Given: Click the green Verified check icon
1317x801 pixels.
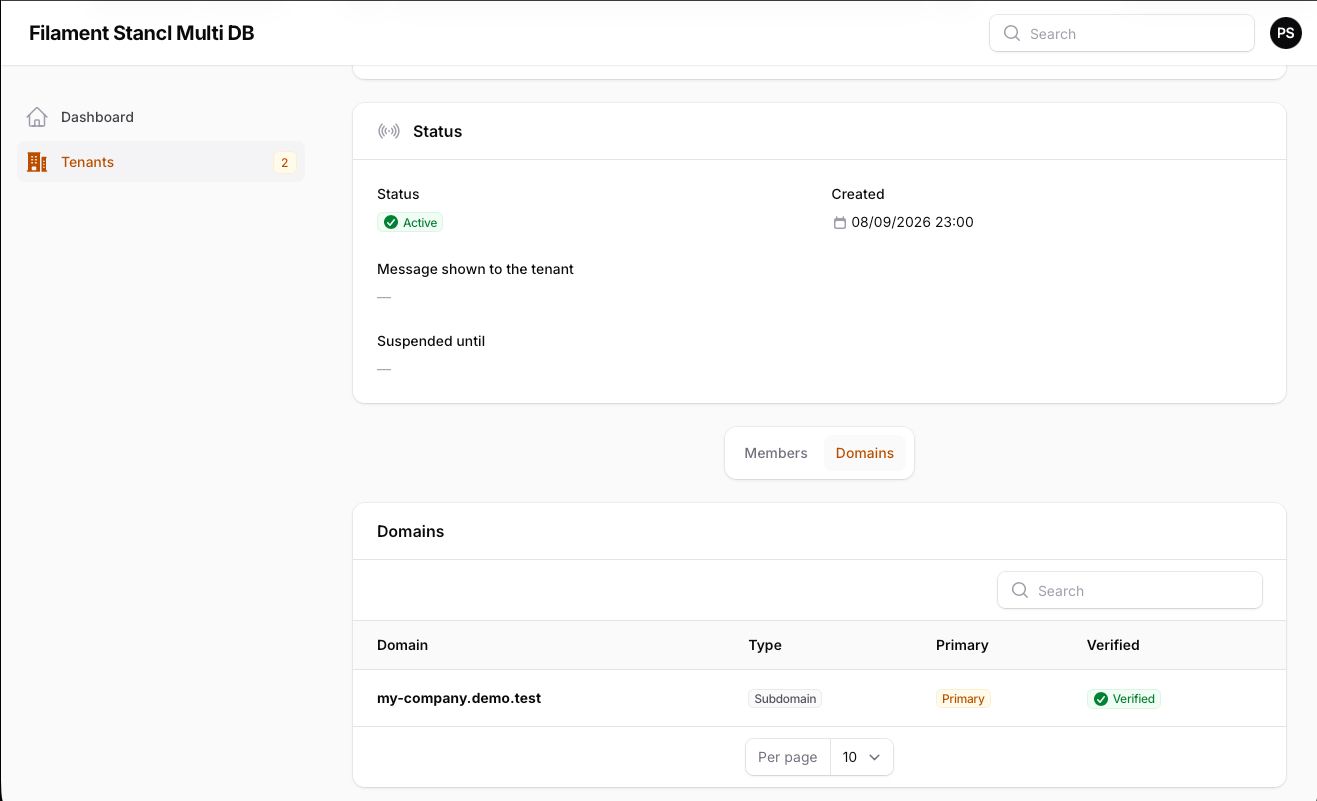Looking at the screenshot, I should [1101, 699].
